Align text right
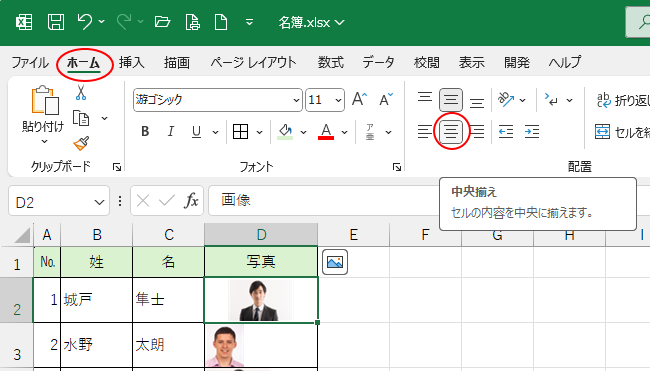The width and height of the screenshot is (650, 371). click(477, 132)
